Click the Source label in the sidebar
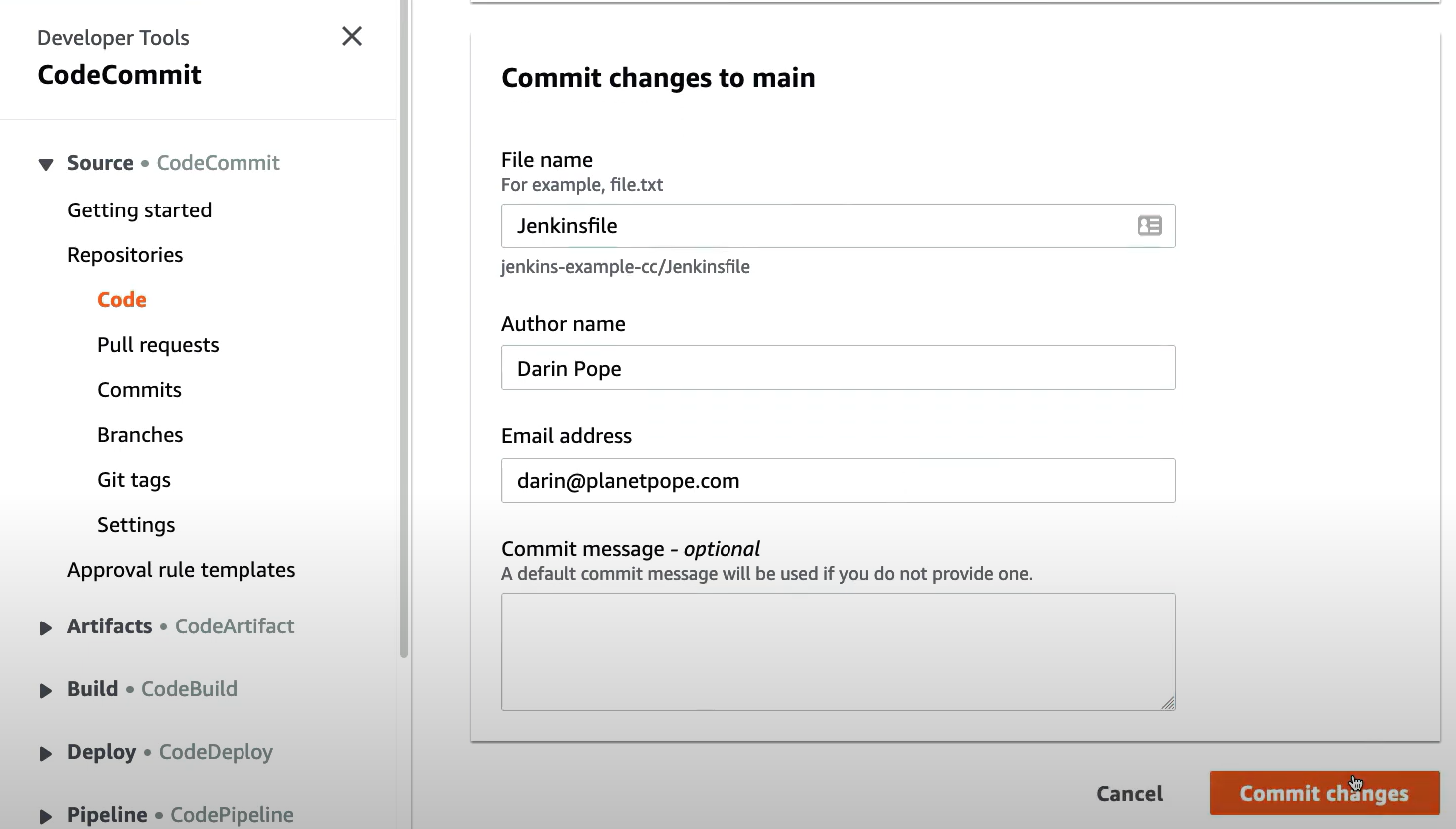 pyautogui.click(x=100, y=163)
